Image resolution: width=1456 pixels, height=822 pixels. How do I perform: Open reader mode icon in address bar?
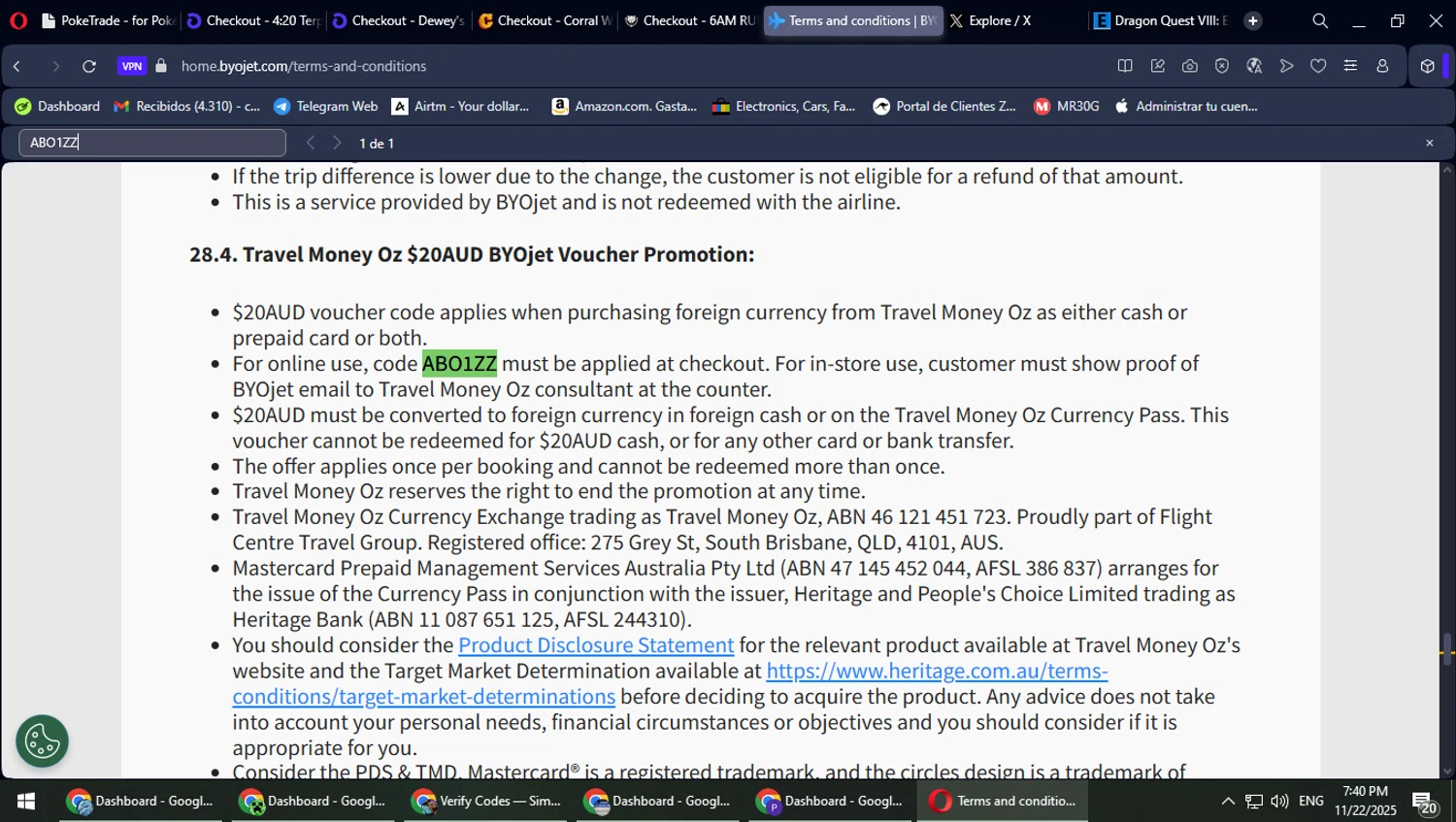point(1125,66)
